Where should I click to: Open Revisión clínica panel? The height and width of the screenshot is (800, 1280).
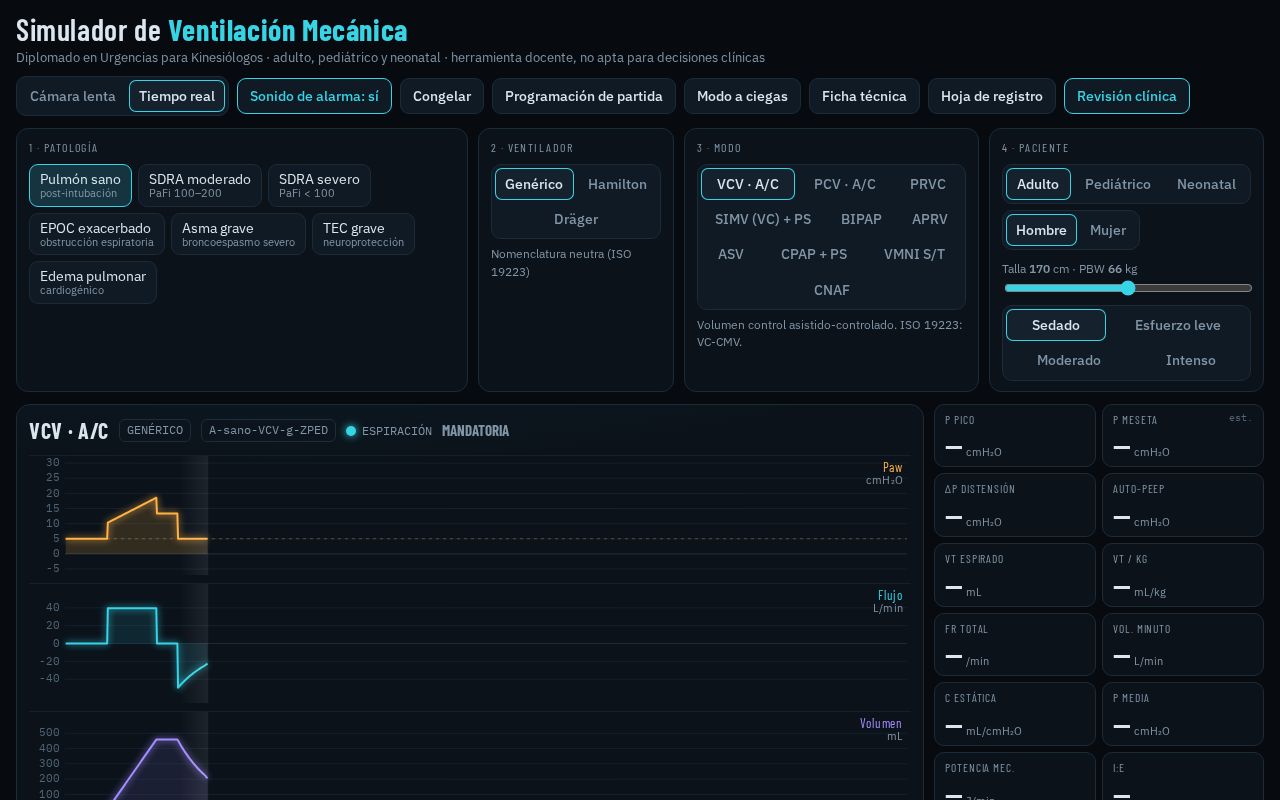click(1127, 96)
